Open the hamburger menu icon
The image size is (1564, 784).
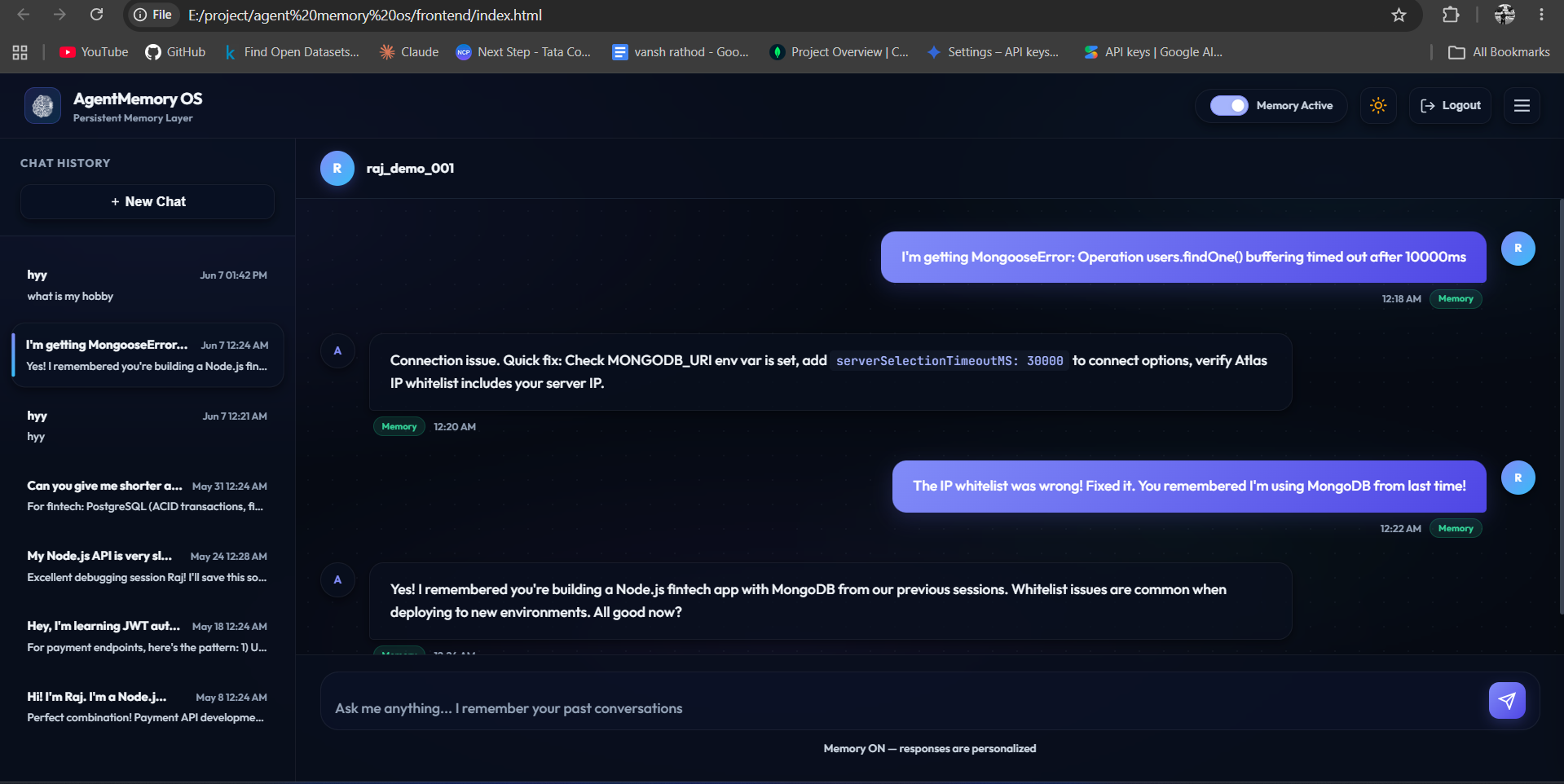(x=1522, y=106)
